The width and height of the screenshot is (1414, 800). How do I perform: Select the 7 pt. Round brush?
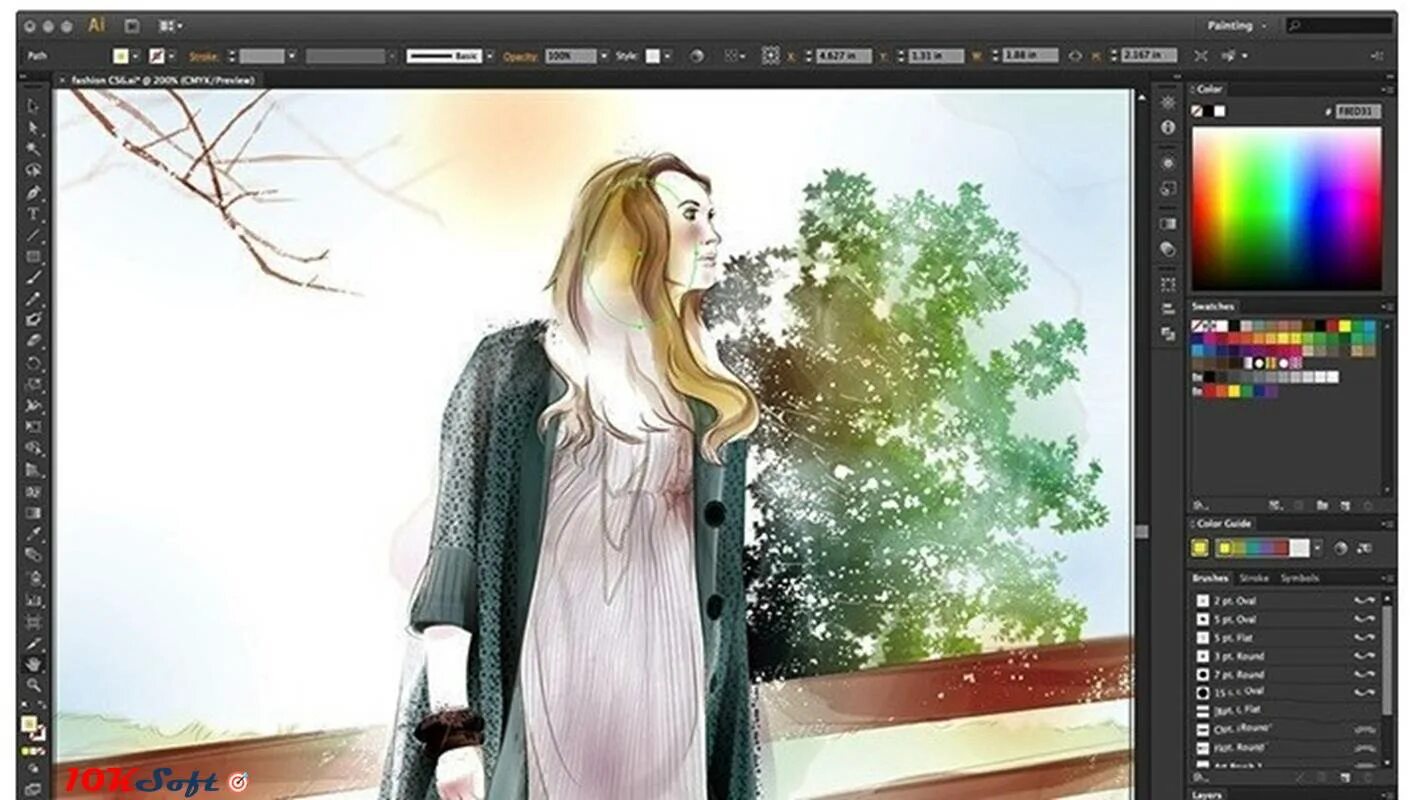[1285, 674]
